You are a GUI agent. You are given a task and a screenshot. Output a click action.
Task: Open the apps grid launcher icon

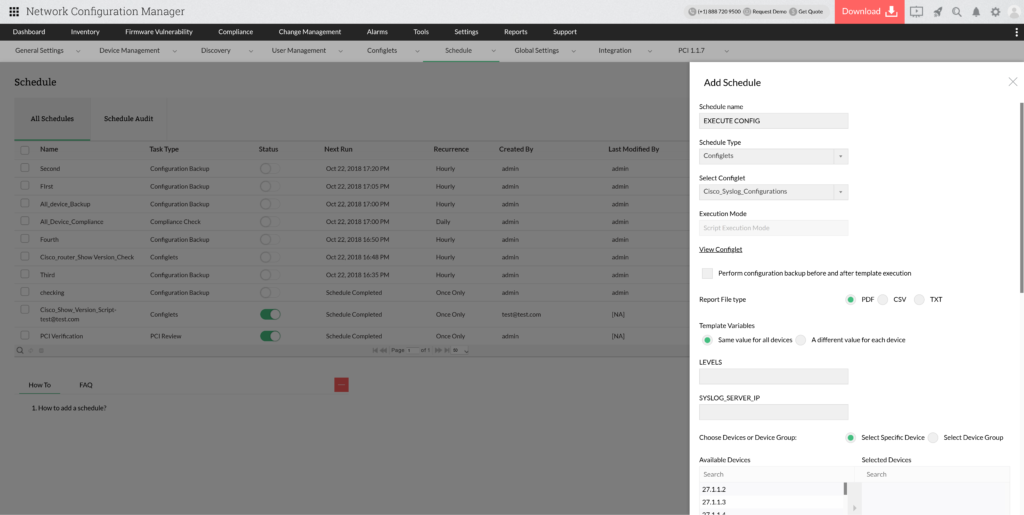click(x=14, y=12)
